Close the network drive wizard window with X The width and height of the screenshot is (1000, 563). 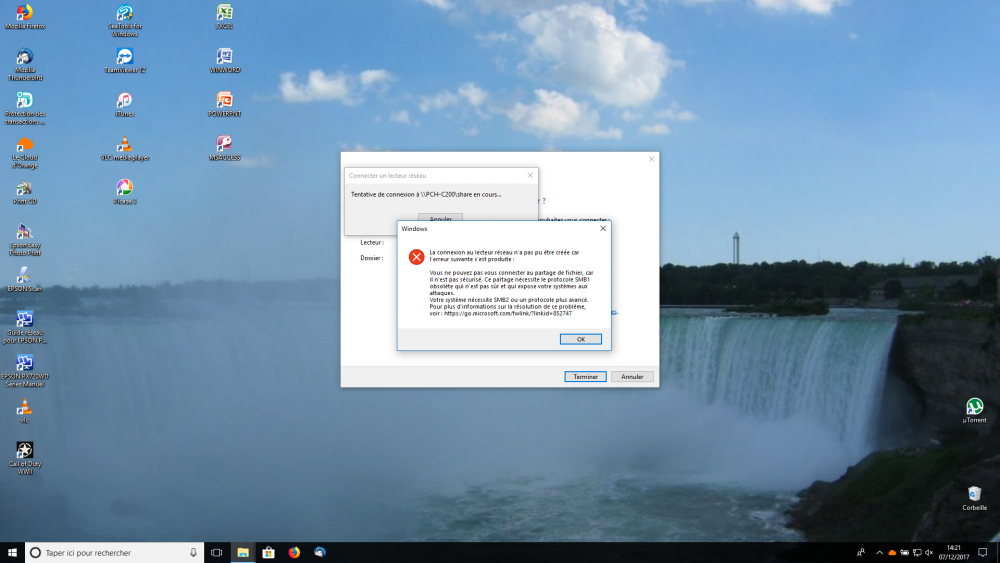click(x=651, y=159)
